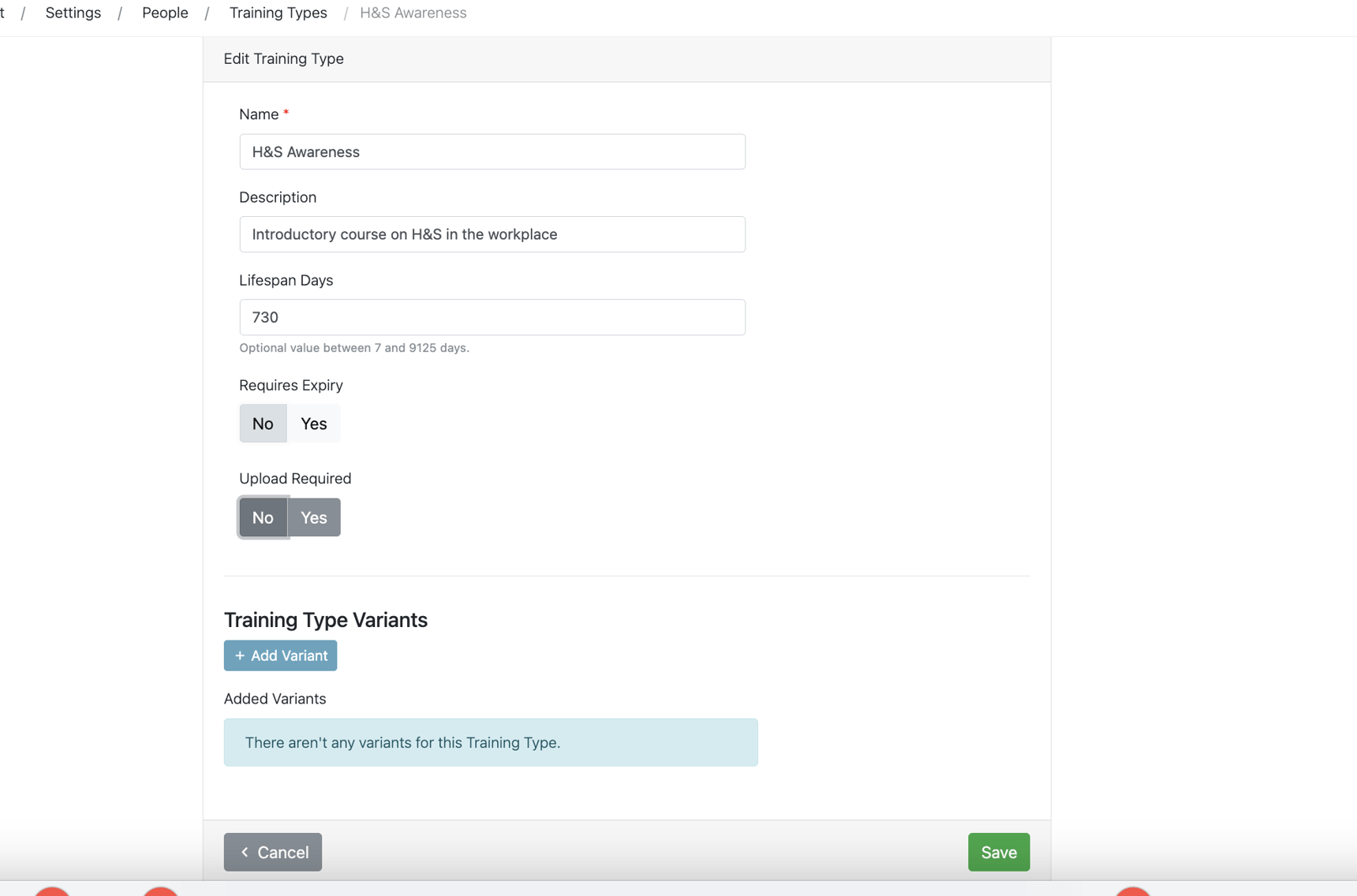Save the edited training type
This screenshot has width=1357, height=896.
(998, 852)
